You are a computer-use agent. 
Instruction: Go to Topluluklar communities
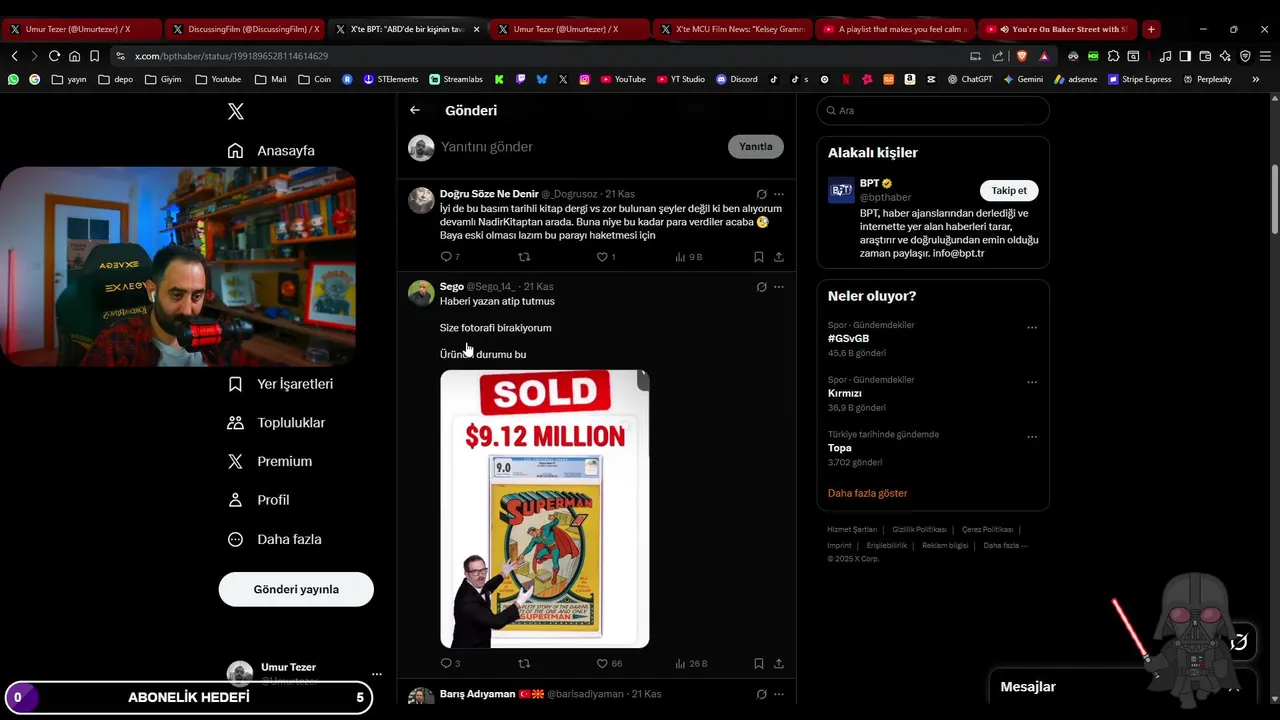[x=276, y=423]
